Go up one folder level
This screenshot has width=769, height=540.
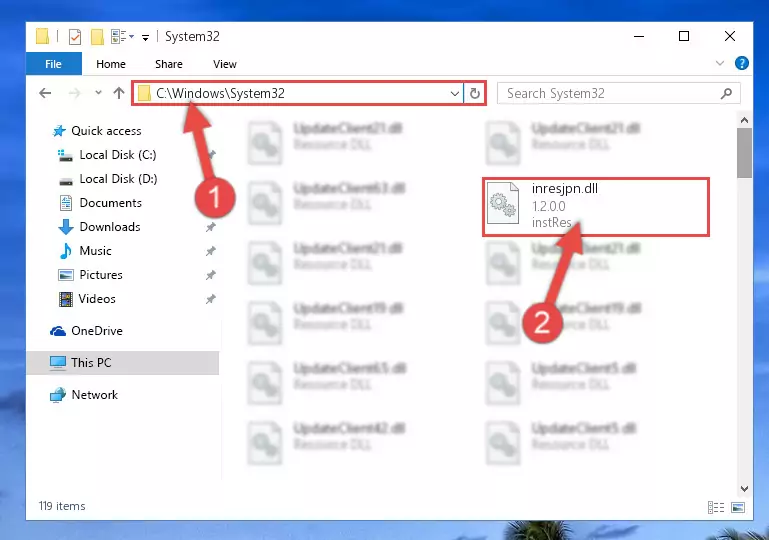coord(119,93)
